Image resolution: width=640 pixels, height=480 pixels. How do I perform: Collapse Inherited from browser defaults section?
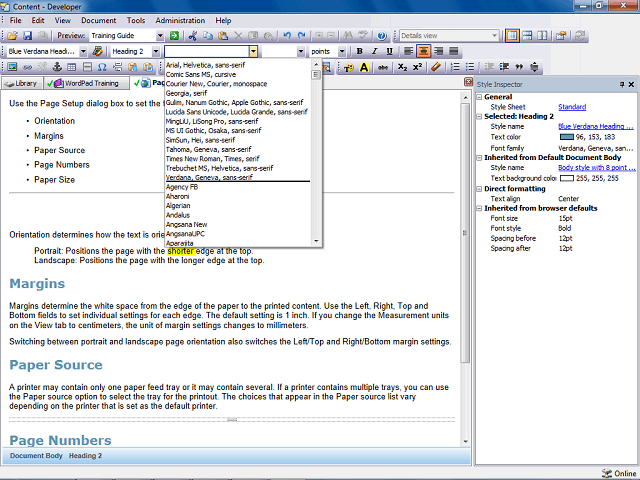[479, 209]
